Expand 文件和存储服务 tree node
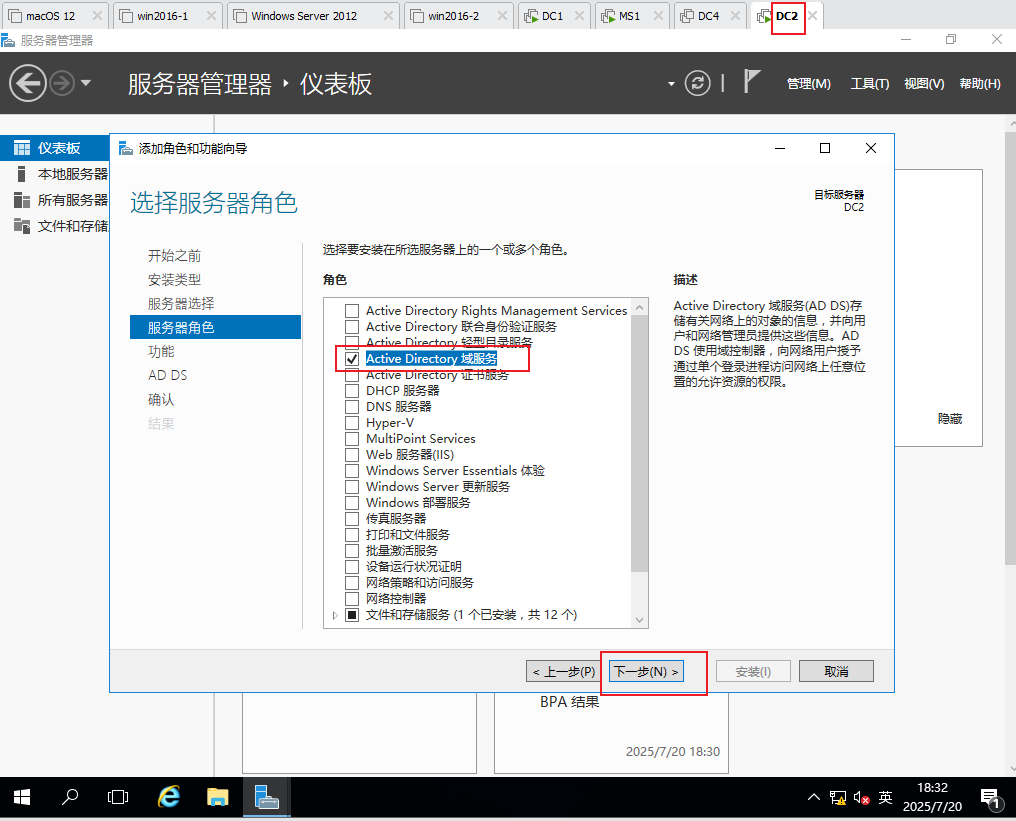1016x821 pixels. click(x=335, y=615)
